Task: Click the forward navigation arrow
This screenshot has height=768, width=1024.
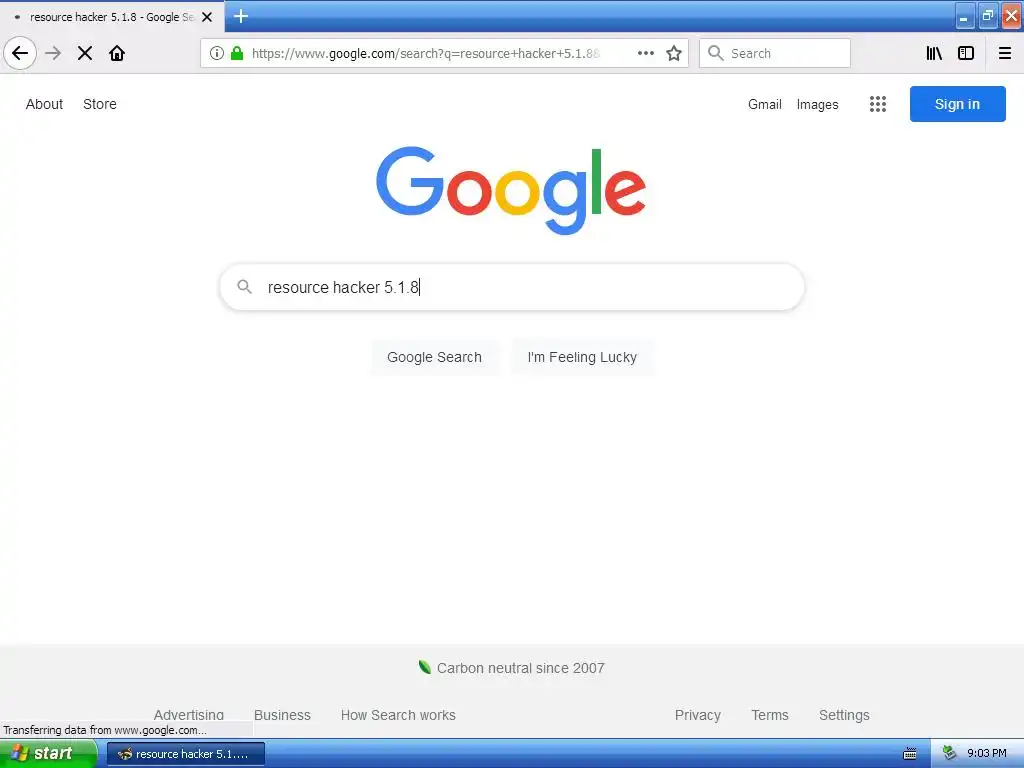Action: [x=54, y=53]
